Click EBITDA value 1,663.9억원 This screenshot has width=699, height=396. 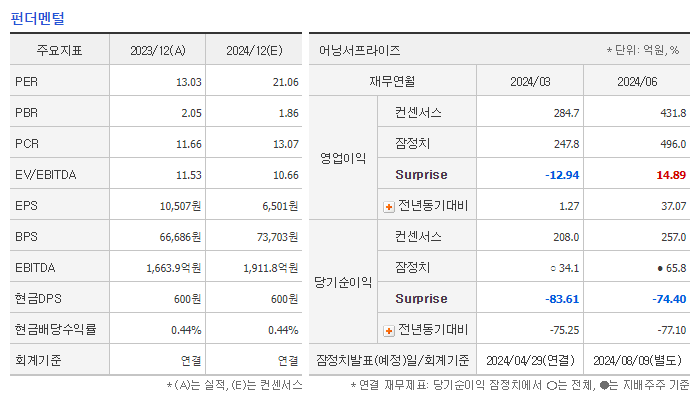coord(173,268)
